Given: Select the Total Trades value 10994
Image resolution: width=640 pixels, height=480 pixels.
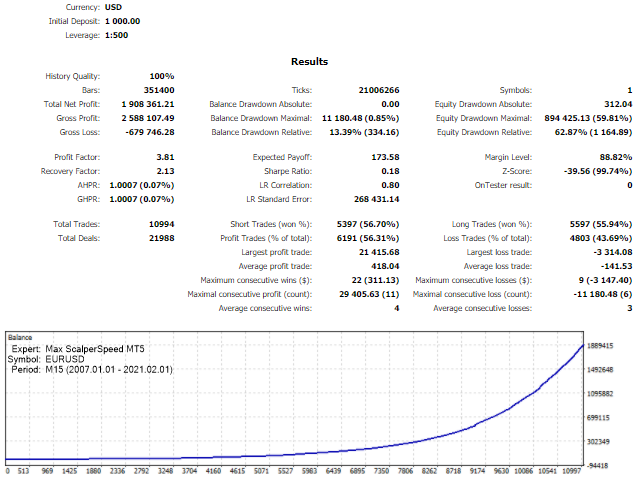Looking at the screenshot, I should tap(162, 224).
